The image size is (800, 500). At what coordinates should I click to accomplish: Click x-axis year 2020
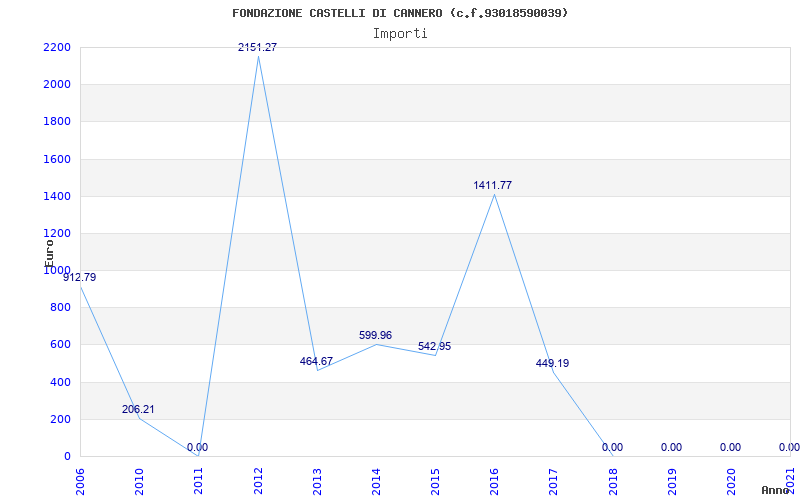tap(732, 482)
